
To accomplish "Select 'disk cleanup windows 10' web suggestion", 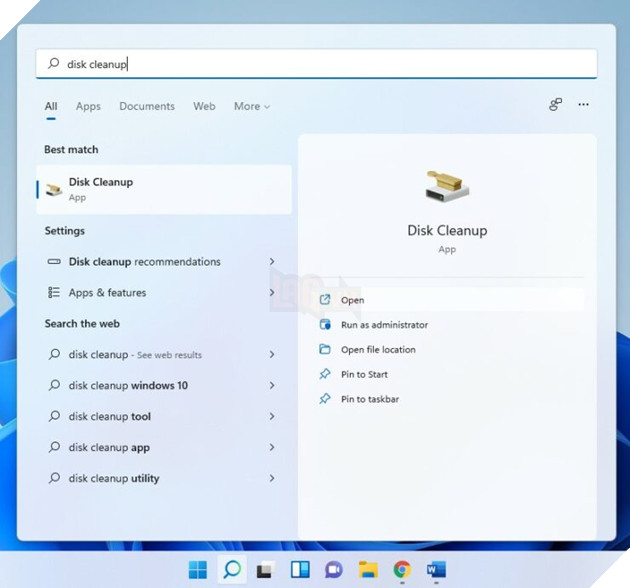I will point(164,385).
